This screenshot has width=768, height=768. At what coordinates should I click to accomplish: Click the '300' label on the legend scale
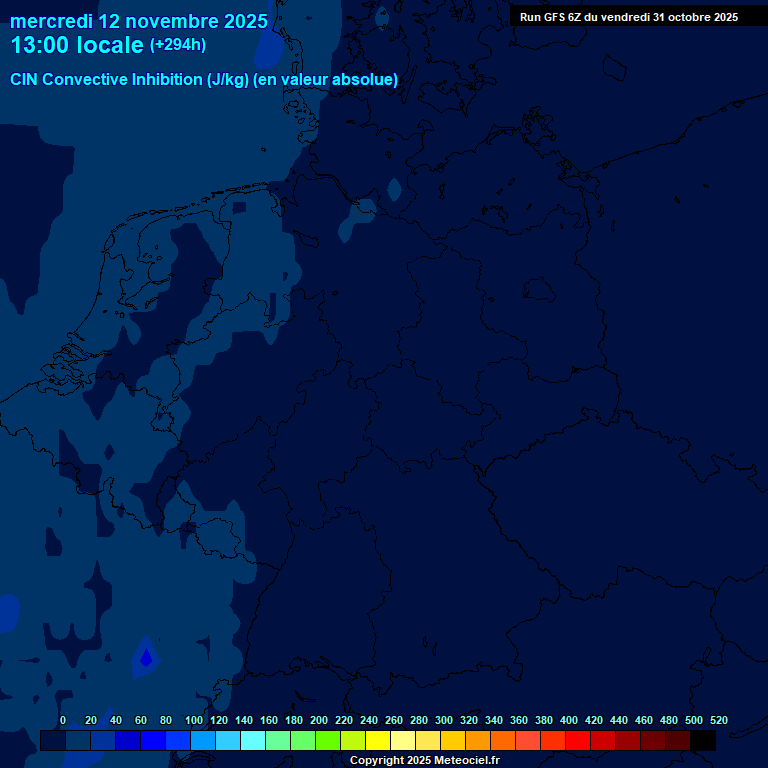click(x=444, y=720)
